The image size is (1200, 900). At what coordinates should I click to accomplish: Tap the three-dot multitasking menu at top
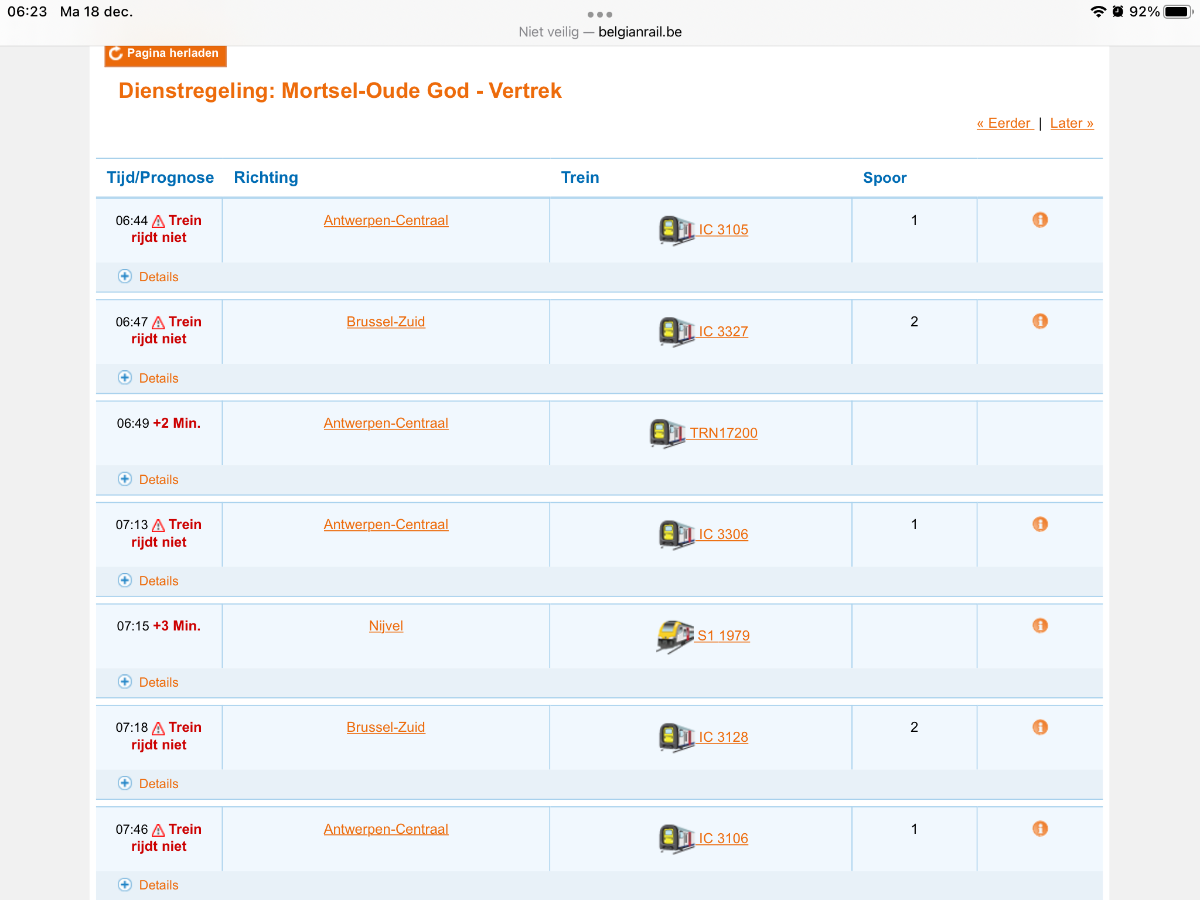point(600,14)
